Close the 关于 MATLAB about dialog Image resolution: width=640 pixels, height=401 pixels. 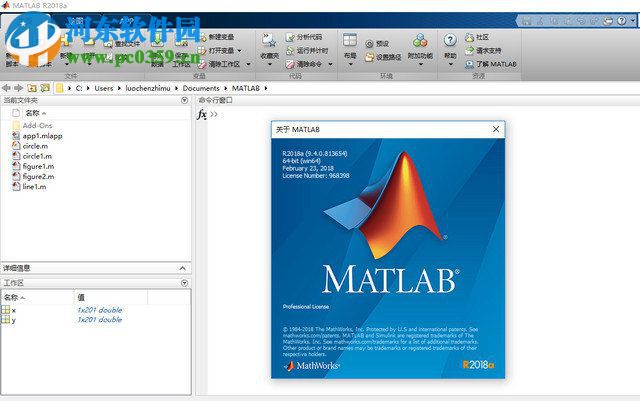click(x=496, y=129)
